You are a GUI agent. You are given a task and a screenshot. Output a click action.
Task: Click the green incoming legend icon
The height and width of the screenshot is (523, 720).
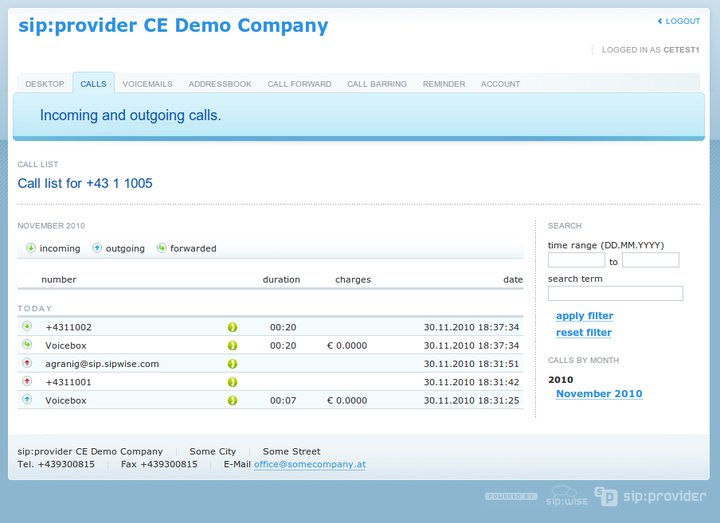(x=31, y=248)
